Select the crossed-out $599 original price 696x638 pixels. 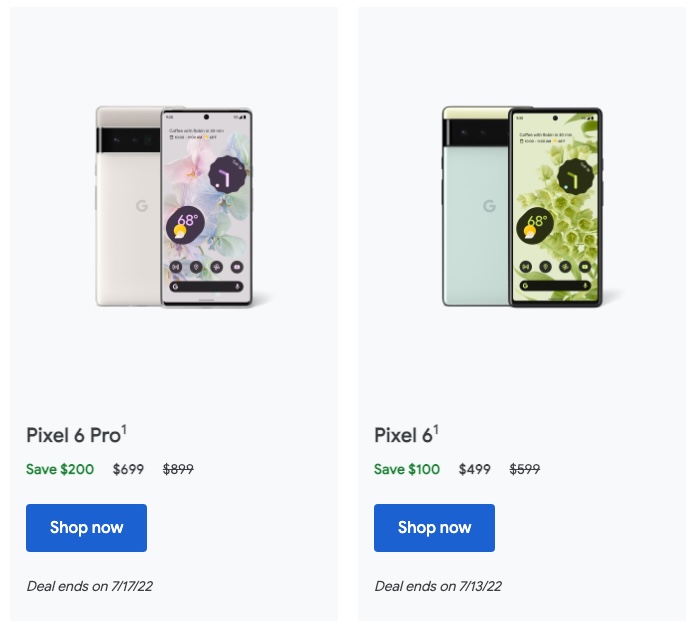point(524,469)
